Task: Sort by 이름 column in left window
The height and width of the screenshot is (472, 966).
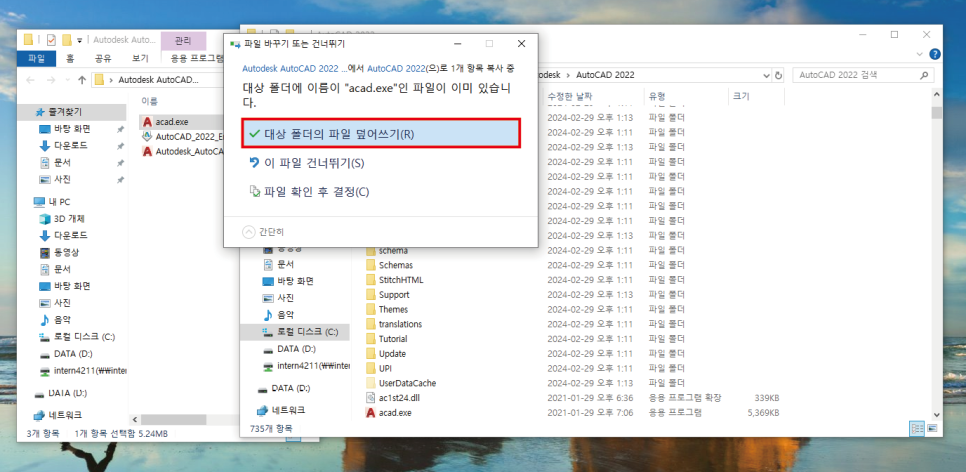Action: click(149, 100)
